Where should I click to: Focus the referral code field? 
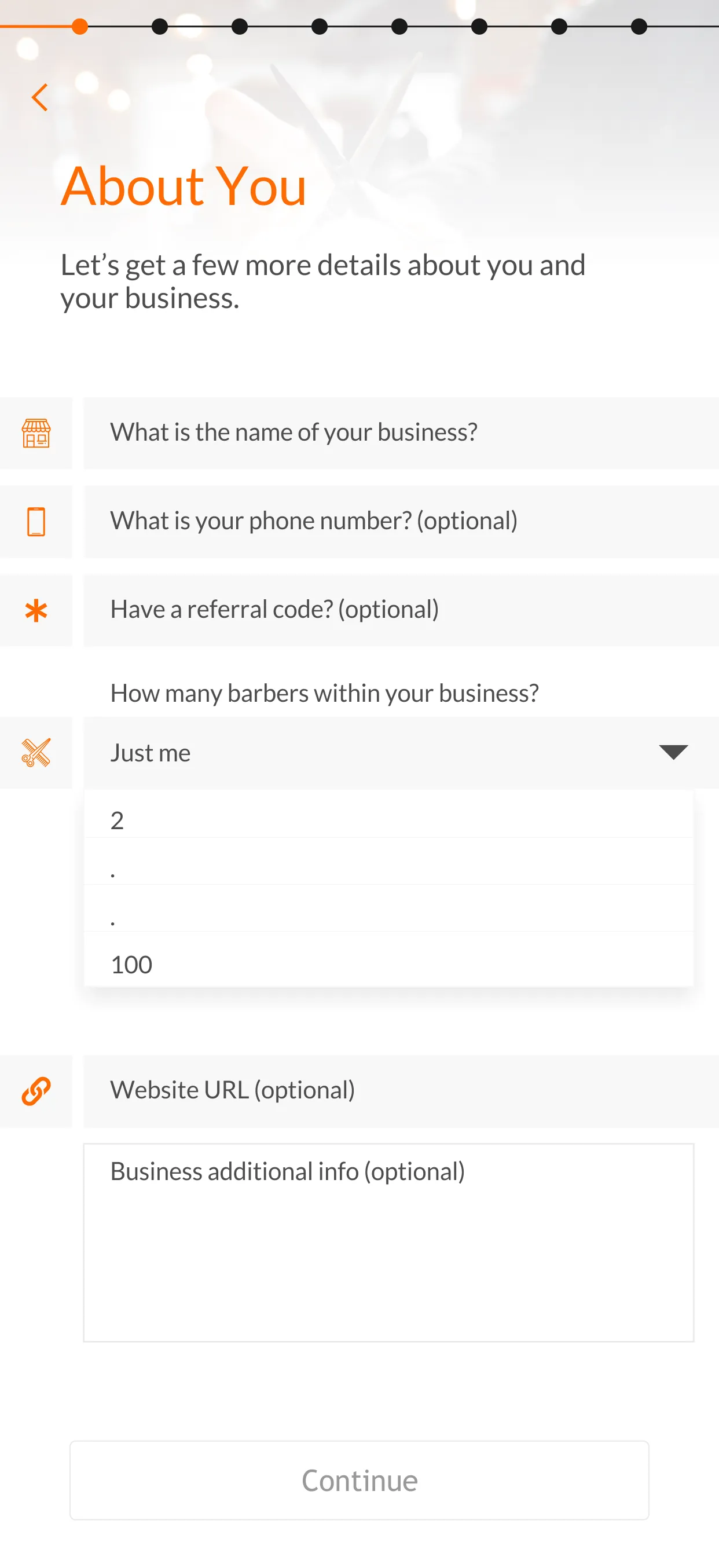tap(401, 610)
